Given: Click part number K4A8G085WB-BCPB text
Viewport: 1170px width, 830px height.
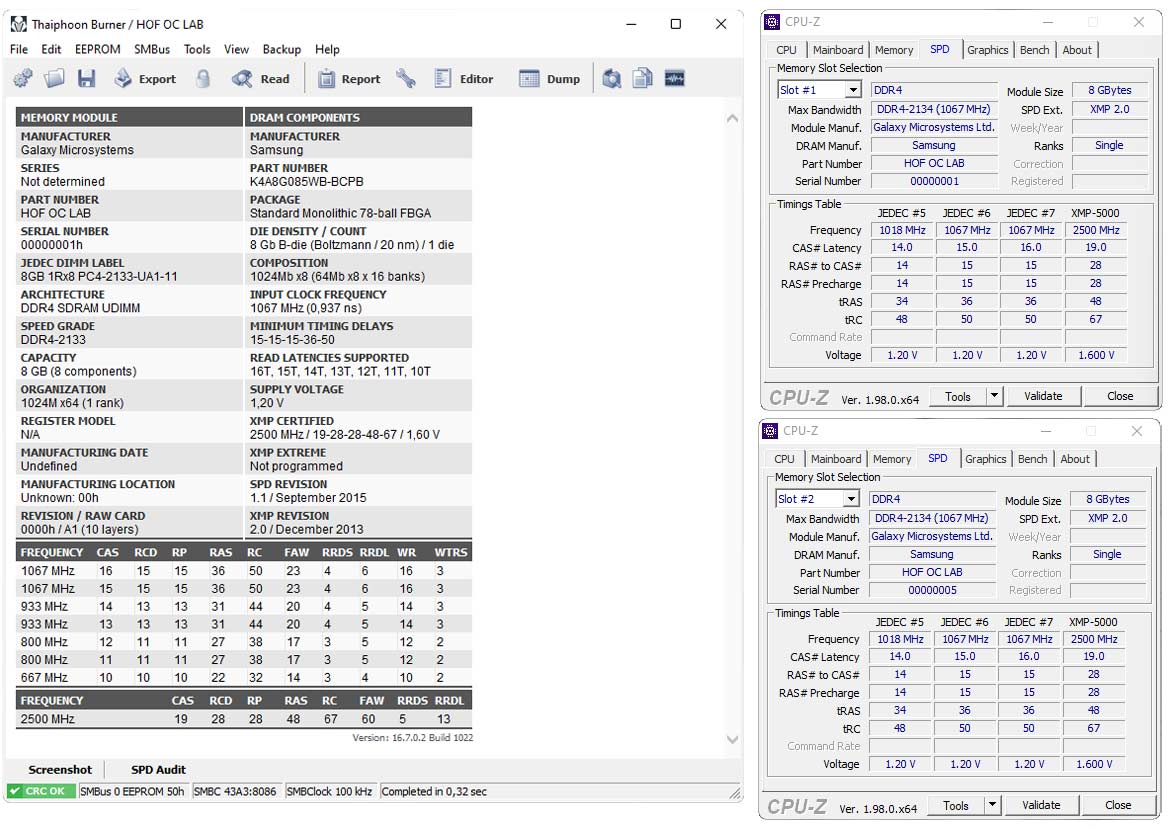Looking at the screenshot, I should tap(307, 181).
